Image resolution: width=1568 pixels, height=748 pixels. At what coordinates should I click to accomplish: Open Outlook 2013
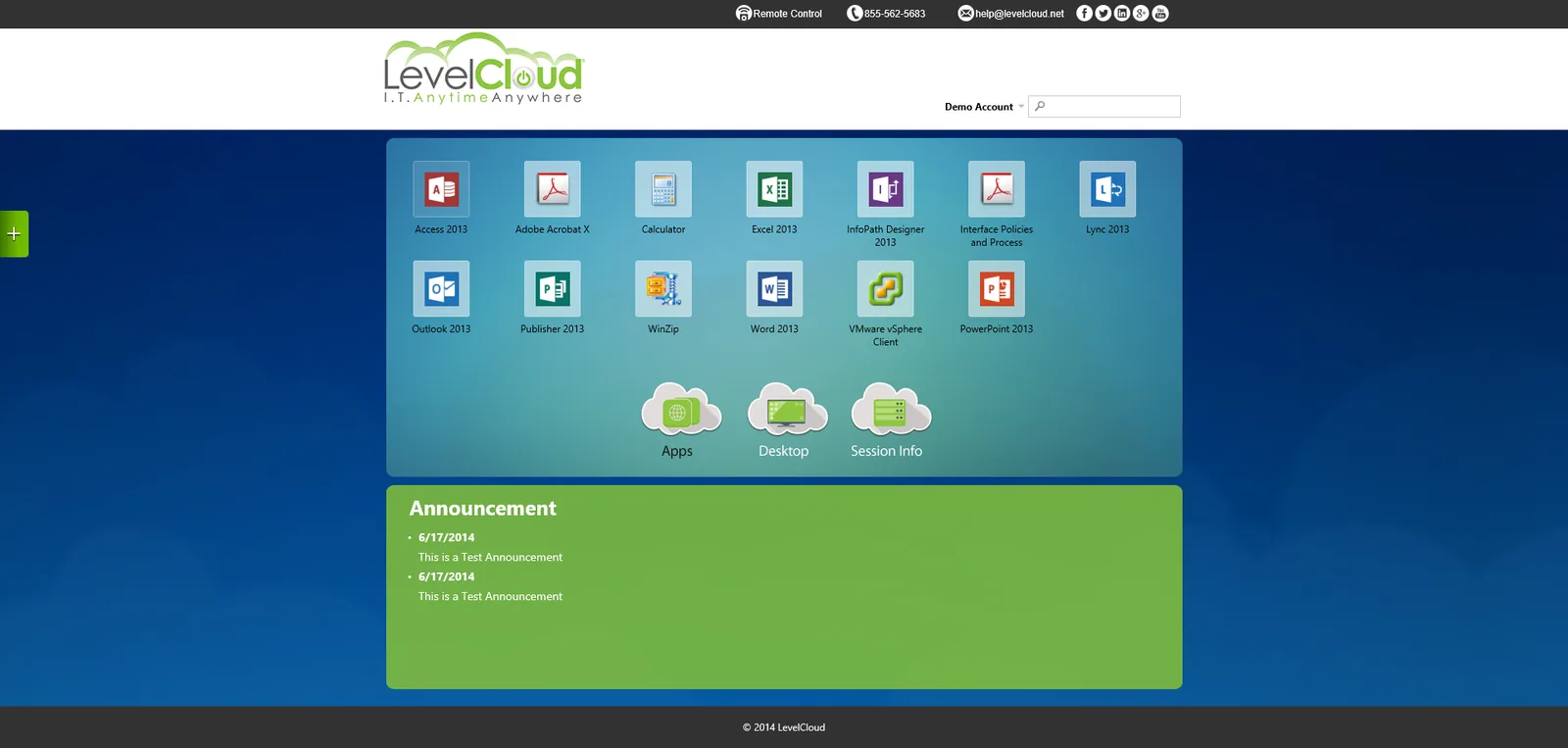[441, 289]
